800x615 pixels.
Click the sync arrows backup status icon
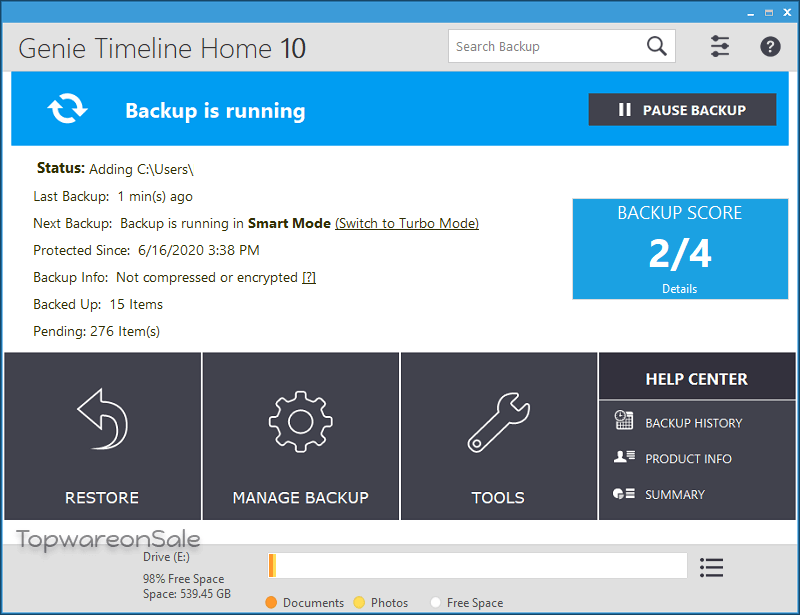coord(67,109)
